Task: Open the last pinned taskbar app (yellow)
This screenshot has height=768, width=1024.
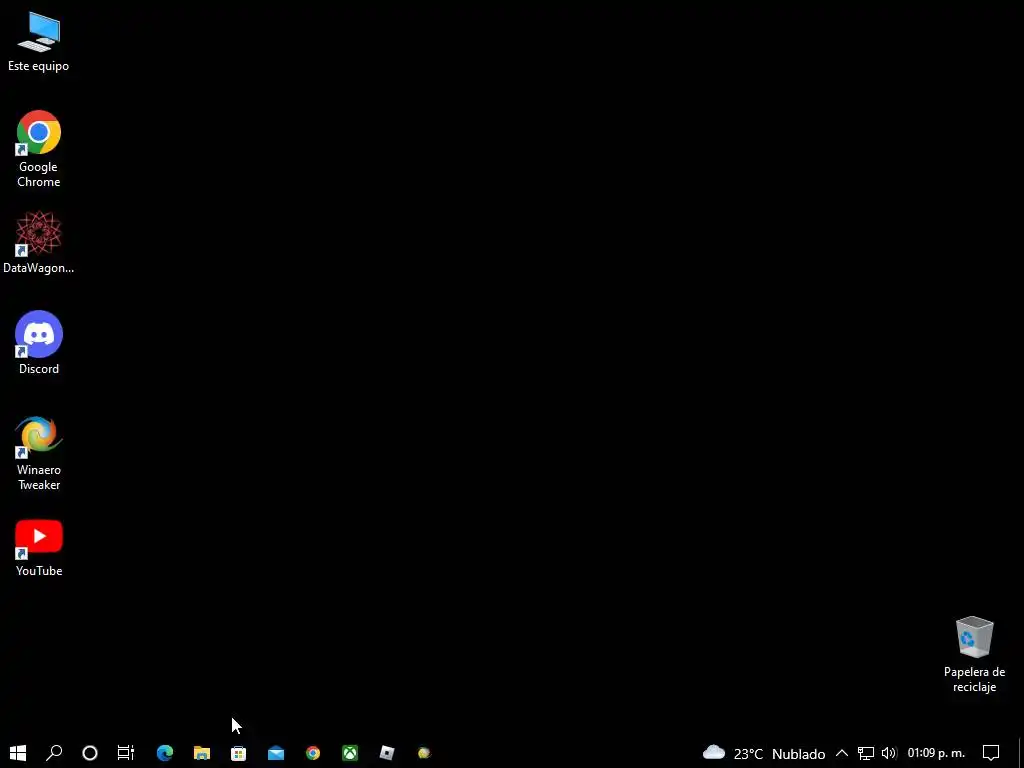Action: pos(424,753)
